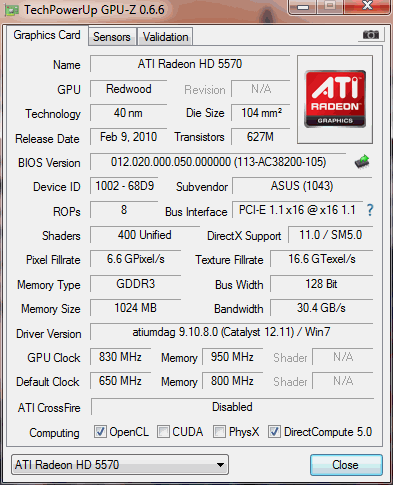Click the Bandwidth field 30.4 GB/s
Screen dimensions: 393x485
tap(322, 308)
